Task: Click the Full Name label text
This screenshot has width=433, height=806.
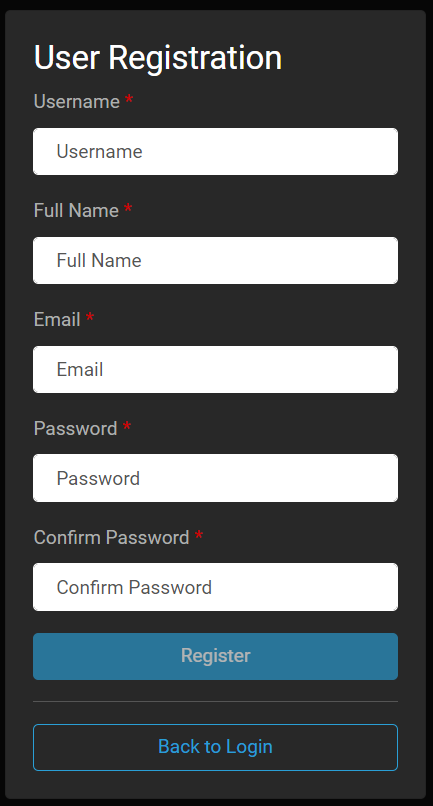Action: [x=76, y=210]
